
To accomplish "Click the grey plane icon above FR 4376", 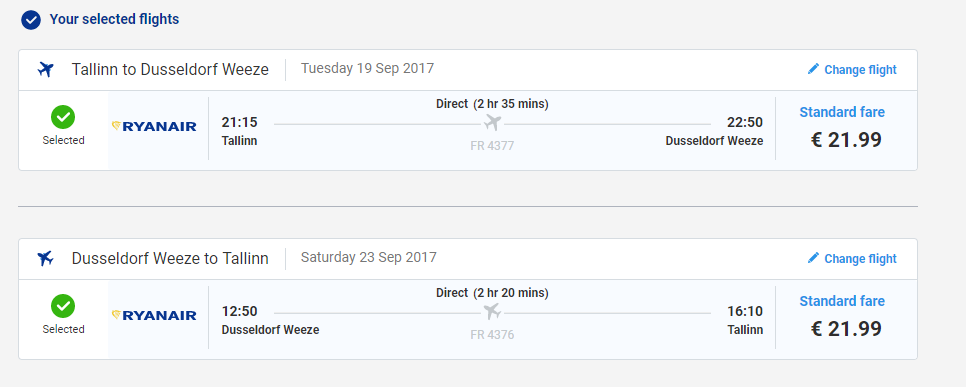I will 492,312.
